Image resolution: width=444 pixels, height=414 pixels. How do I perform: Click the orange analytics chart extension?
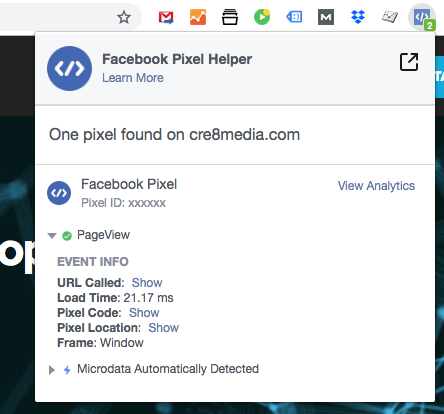click(x=198, y=17)
